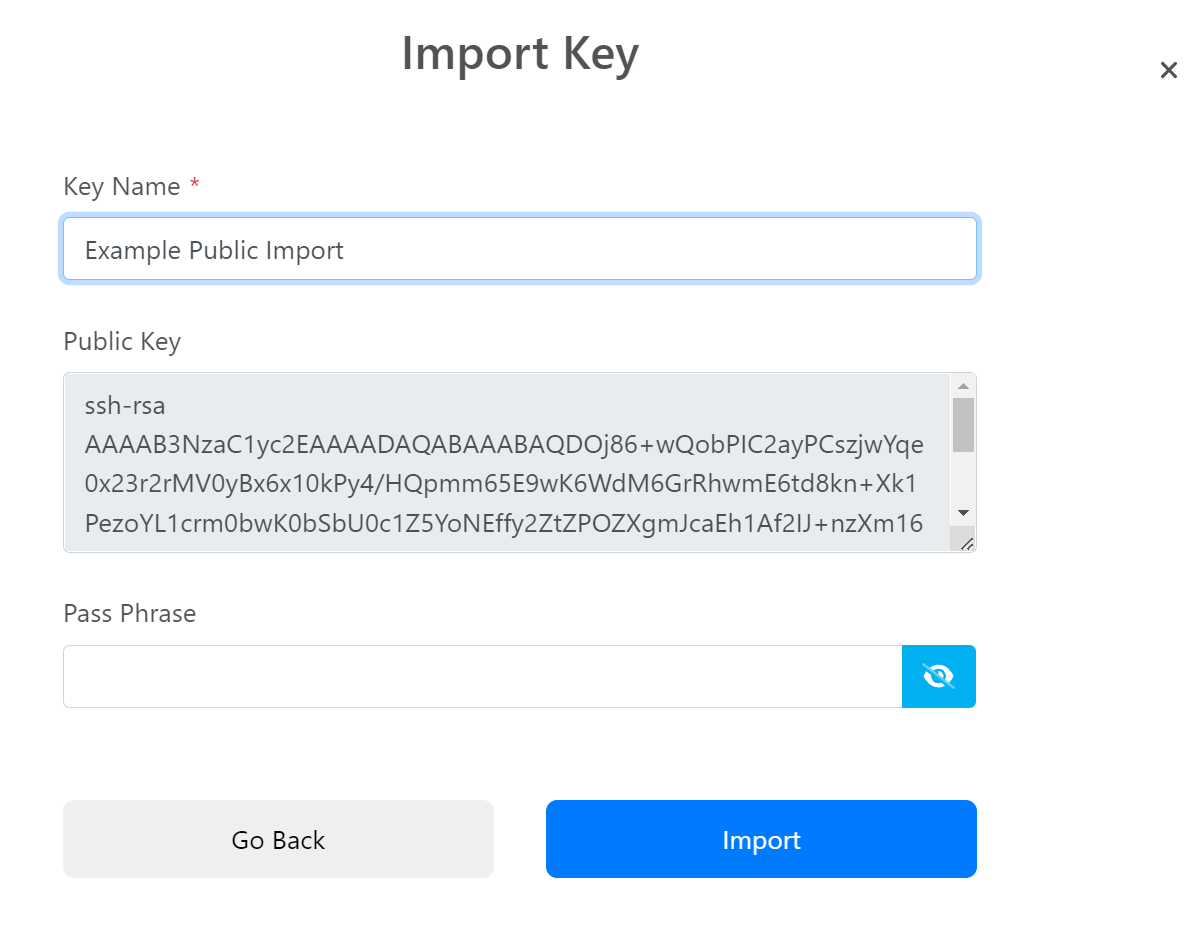
Task: Place cursor after 'Example Public Import' text
Action: (x=346, y=250)
